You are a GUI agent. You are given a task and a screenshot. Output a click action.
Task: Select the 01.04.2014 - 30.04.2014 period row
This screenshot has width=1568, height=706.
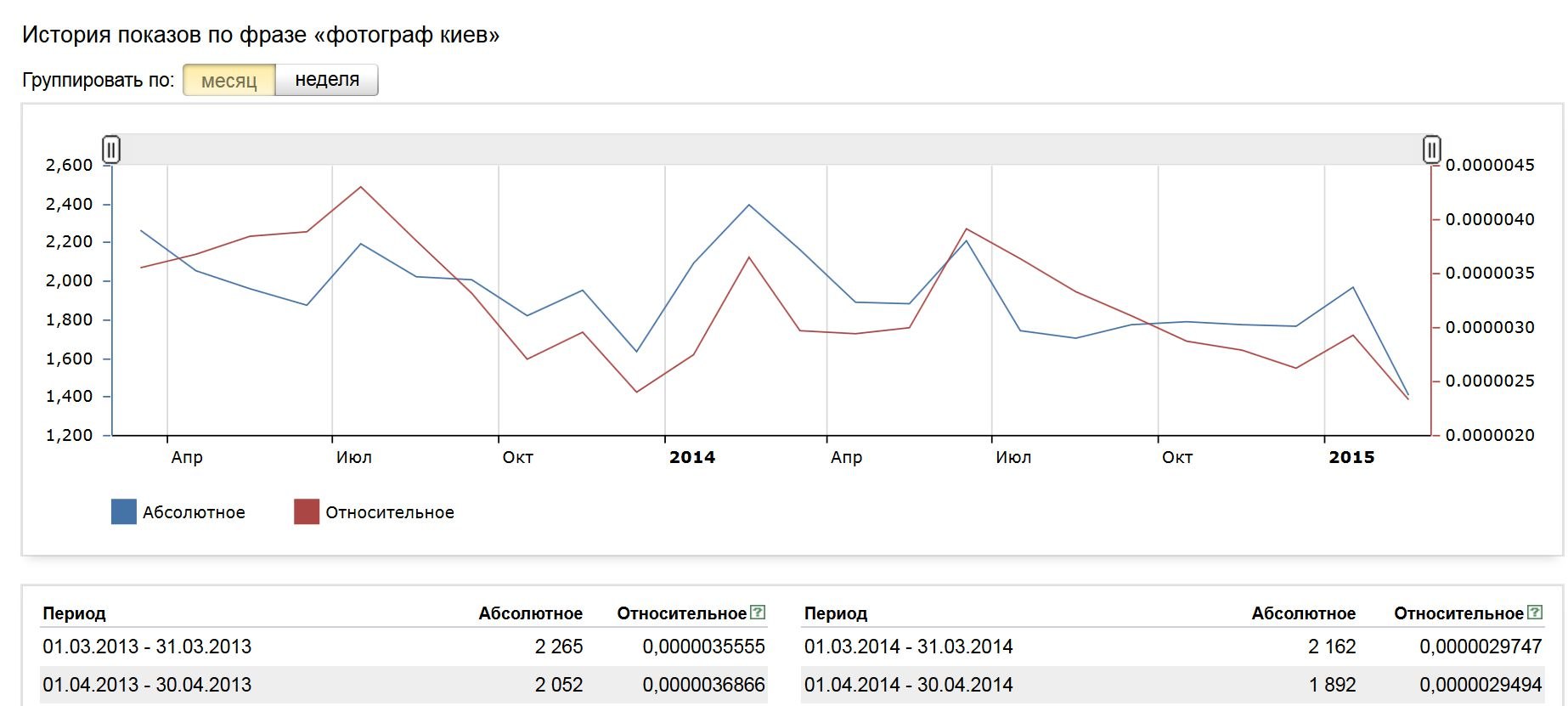[908, 685]
